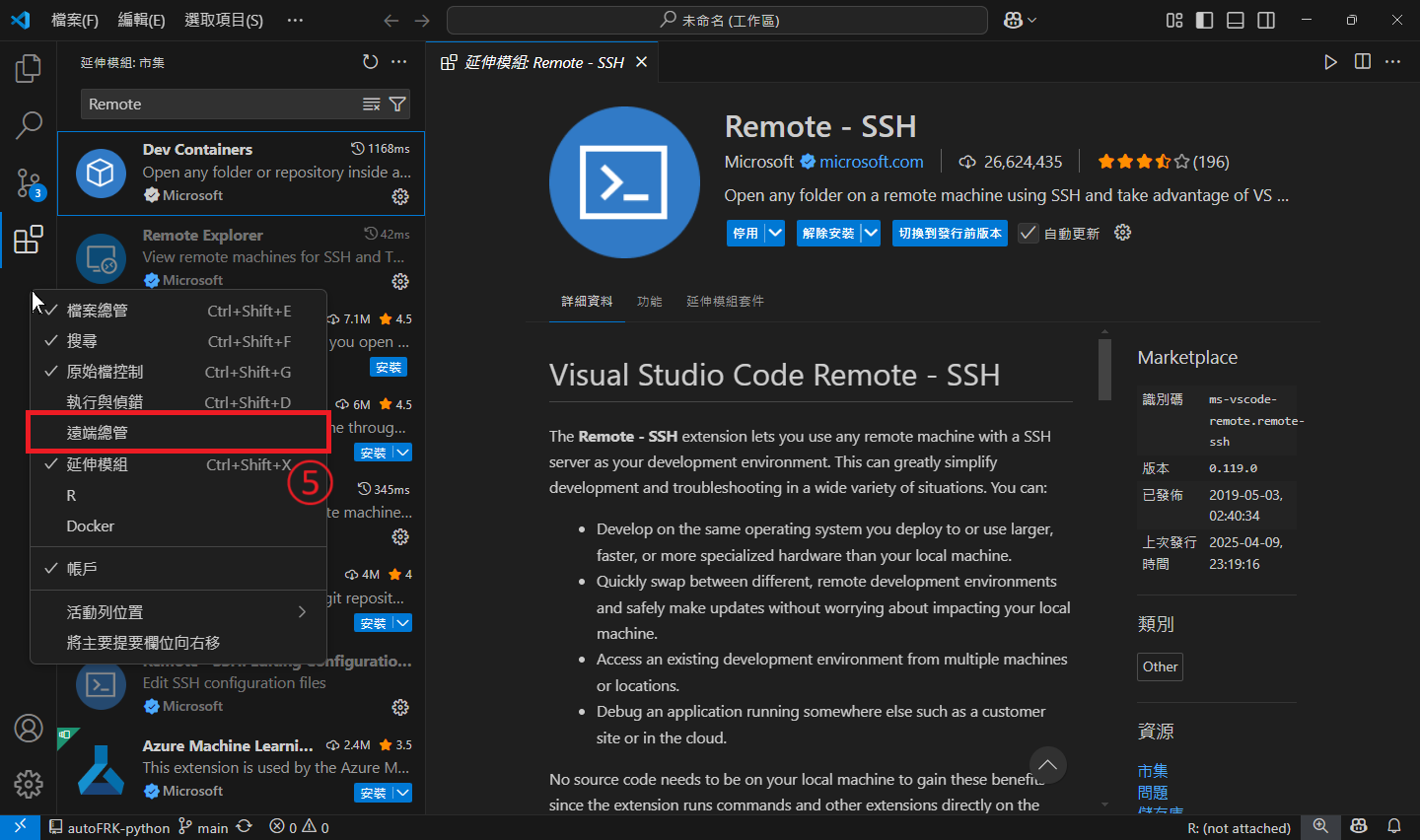Image resolution: width=1420 pixels, height=840 pixels.
Task: Toggle the 自動更新 checkbox
Action: pyautogui.click(x=1029, y=234)
